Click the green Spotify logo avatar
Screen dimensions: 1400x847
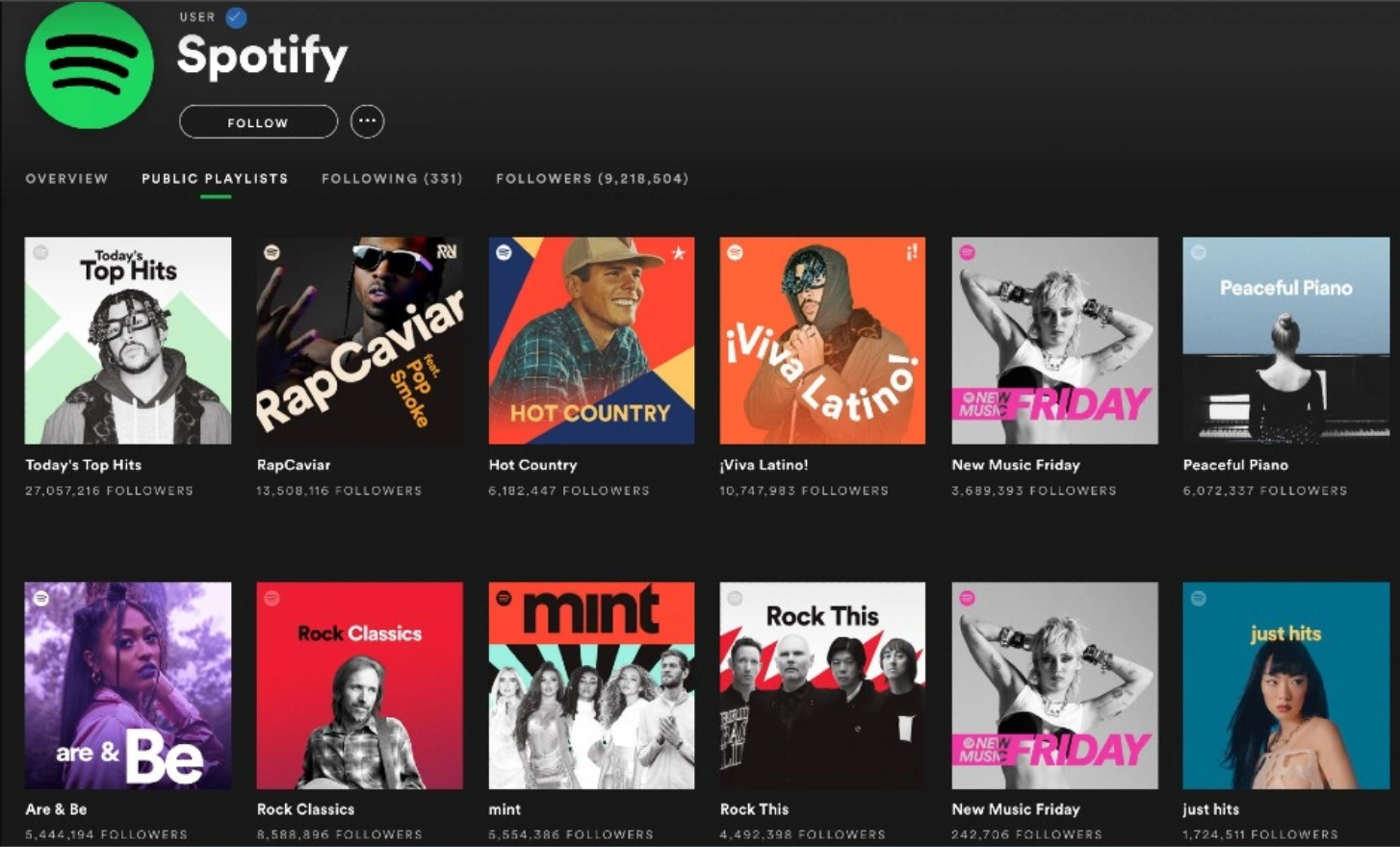point(89,65)
